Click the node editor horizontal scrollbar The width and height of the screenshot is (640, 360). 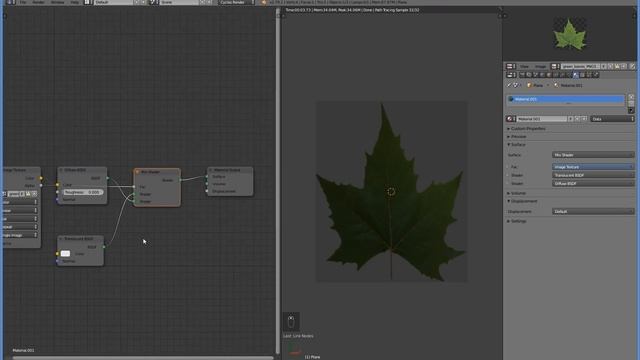pos(143,358)
